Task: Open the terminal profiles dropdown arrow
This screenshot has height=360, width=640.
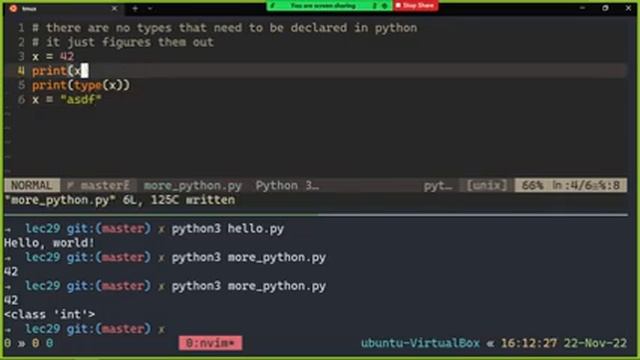Action: [150, 8]
